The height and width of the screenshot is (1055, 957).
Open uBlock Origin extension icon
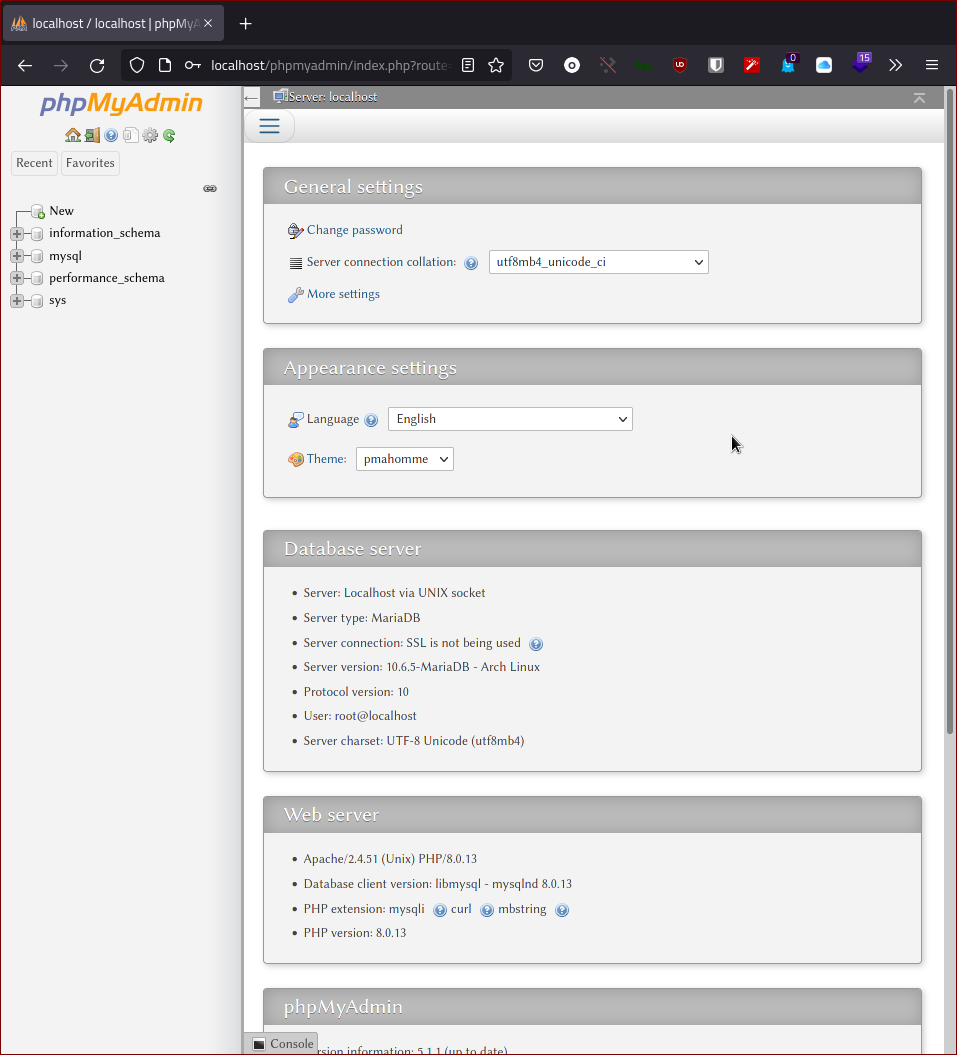pos(680,65)
